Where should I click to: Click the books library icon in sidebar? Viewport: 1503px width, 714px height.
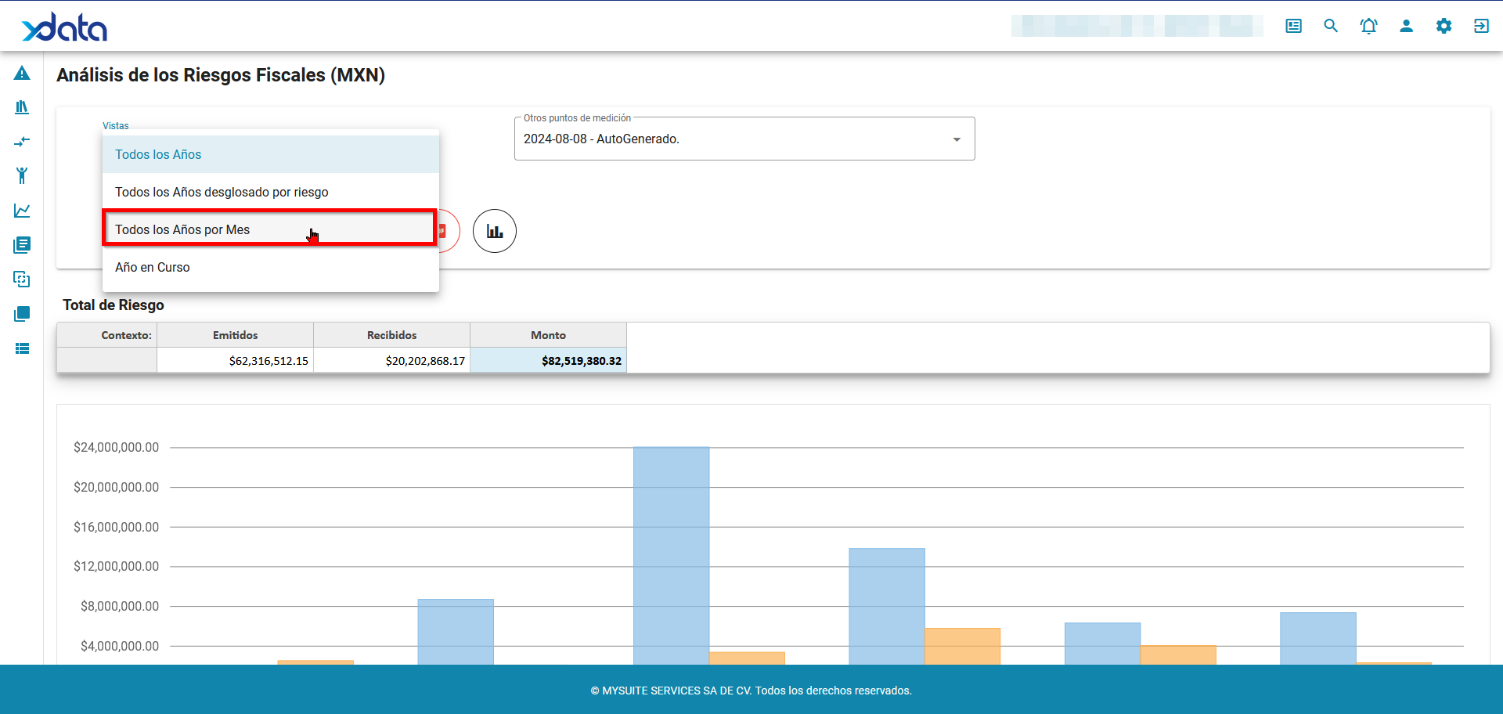(x=21, y=107)
